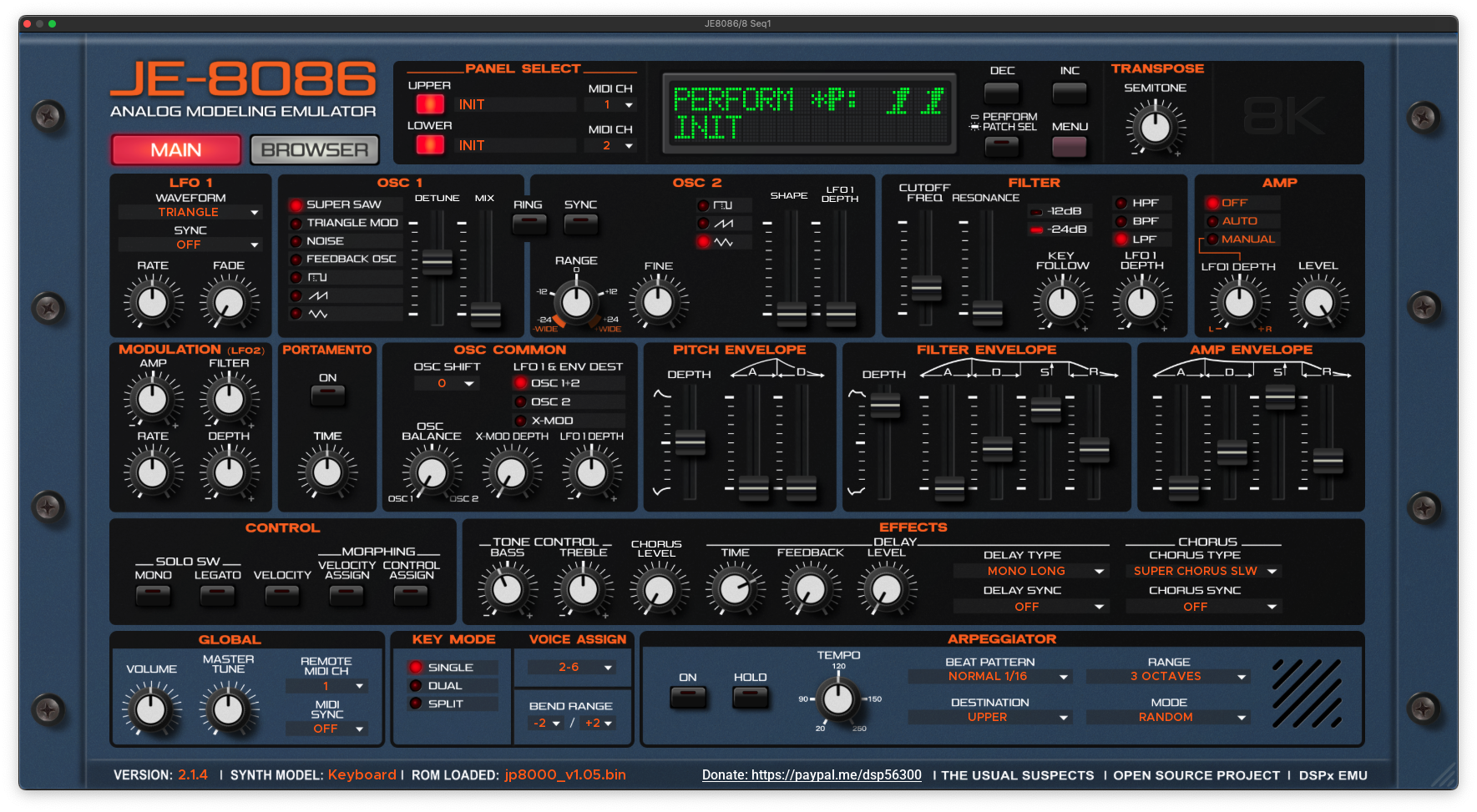Click the INC patch button
Viewport: 1477px width, 812px height.
[x=1070, y=93]
